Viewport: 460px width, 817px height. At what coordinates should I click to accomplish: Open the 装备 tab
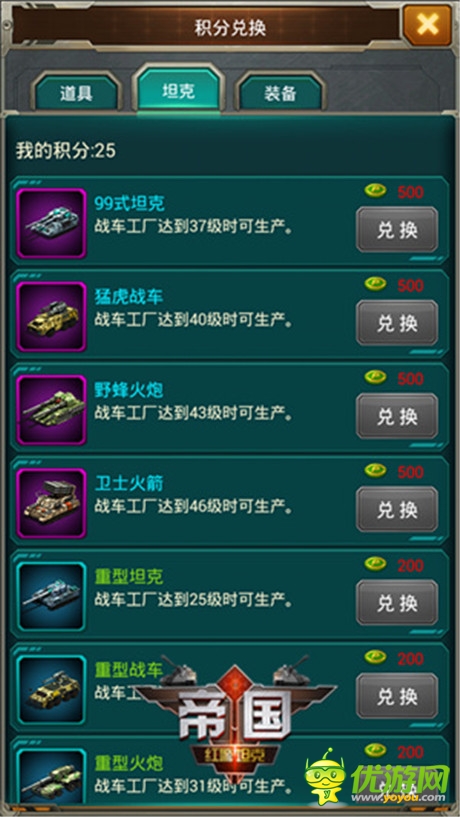pos(280,93)
